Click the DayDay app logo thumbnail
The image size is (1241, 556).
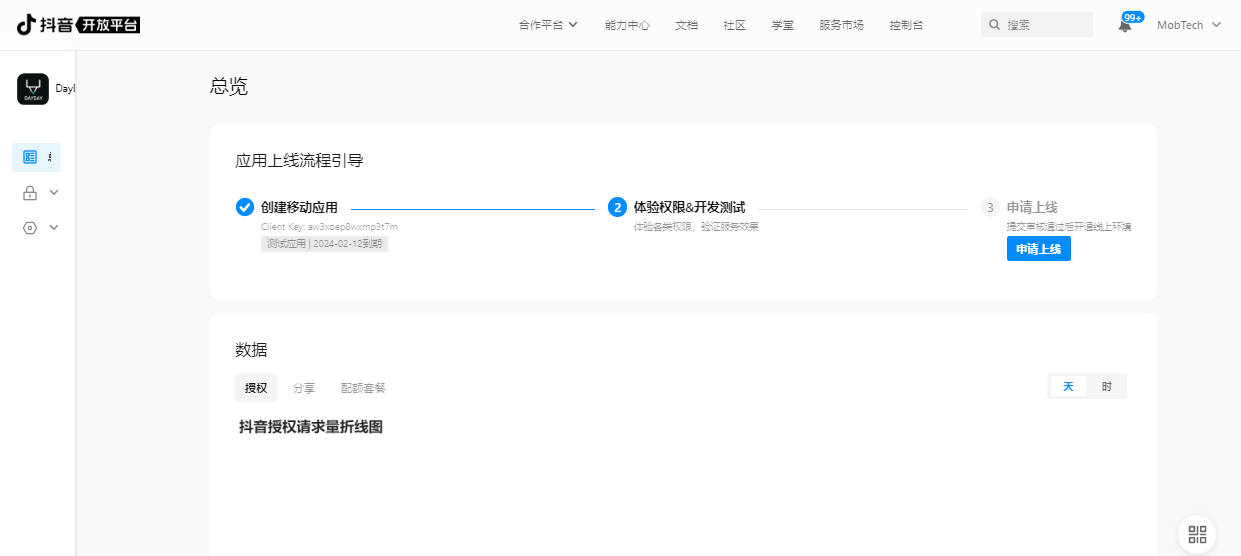point(33,89)
